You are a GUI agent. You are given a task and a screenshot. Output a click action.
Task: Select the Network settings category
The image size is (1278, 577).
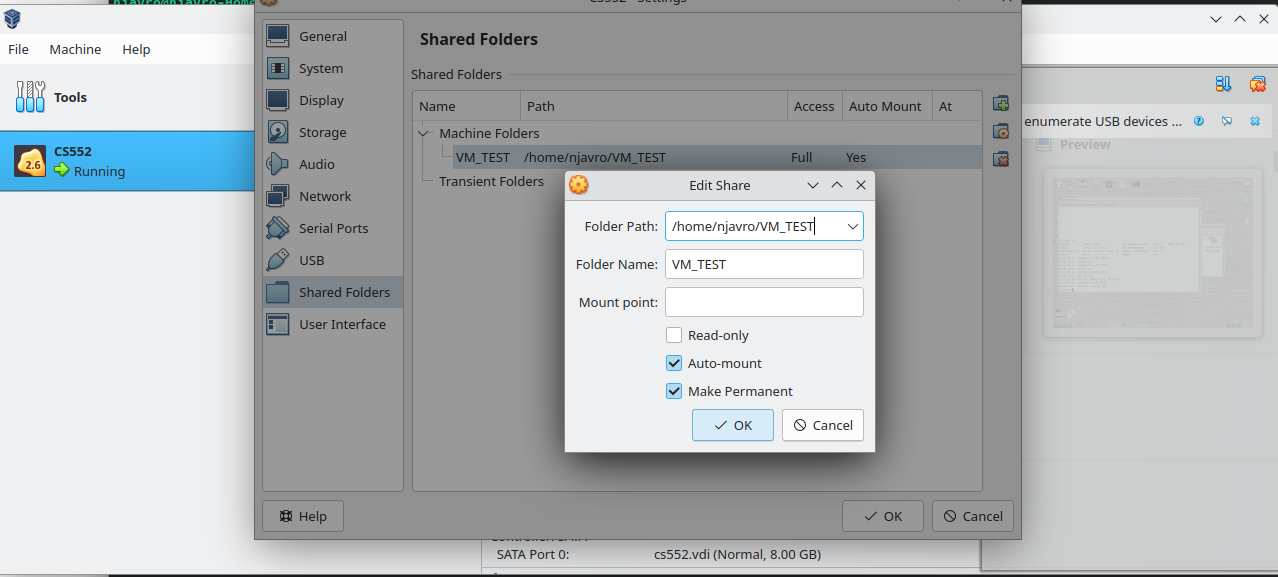point(325,196)
